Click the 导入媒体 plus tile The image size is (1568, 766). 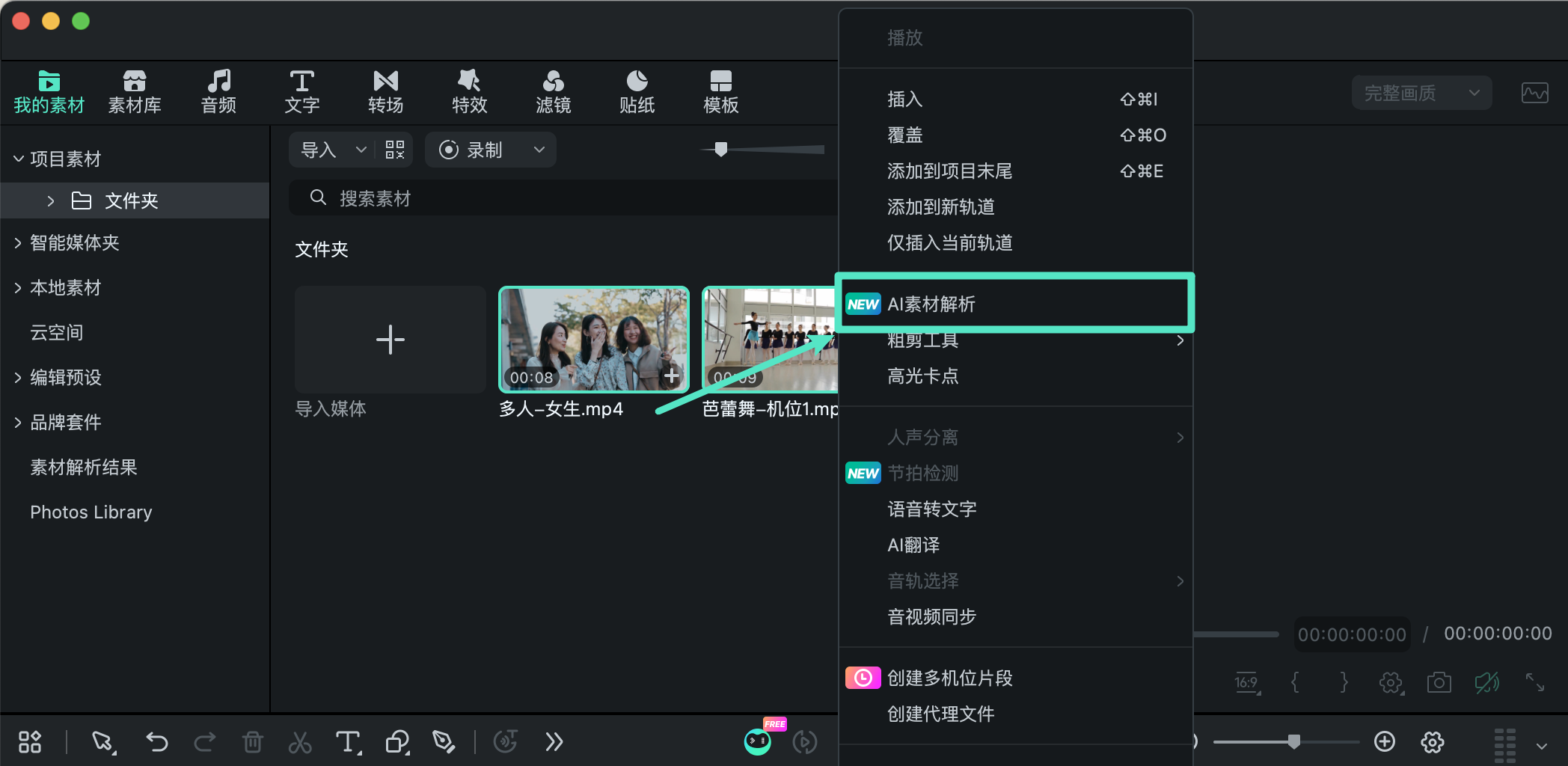(x=391, y=340)
